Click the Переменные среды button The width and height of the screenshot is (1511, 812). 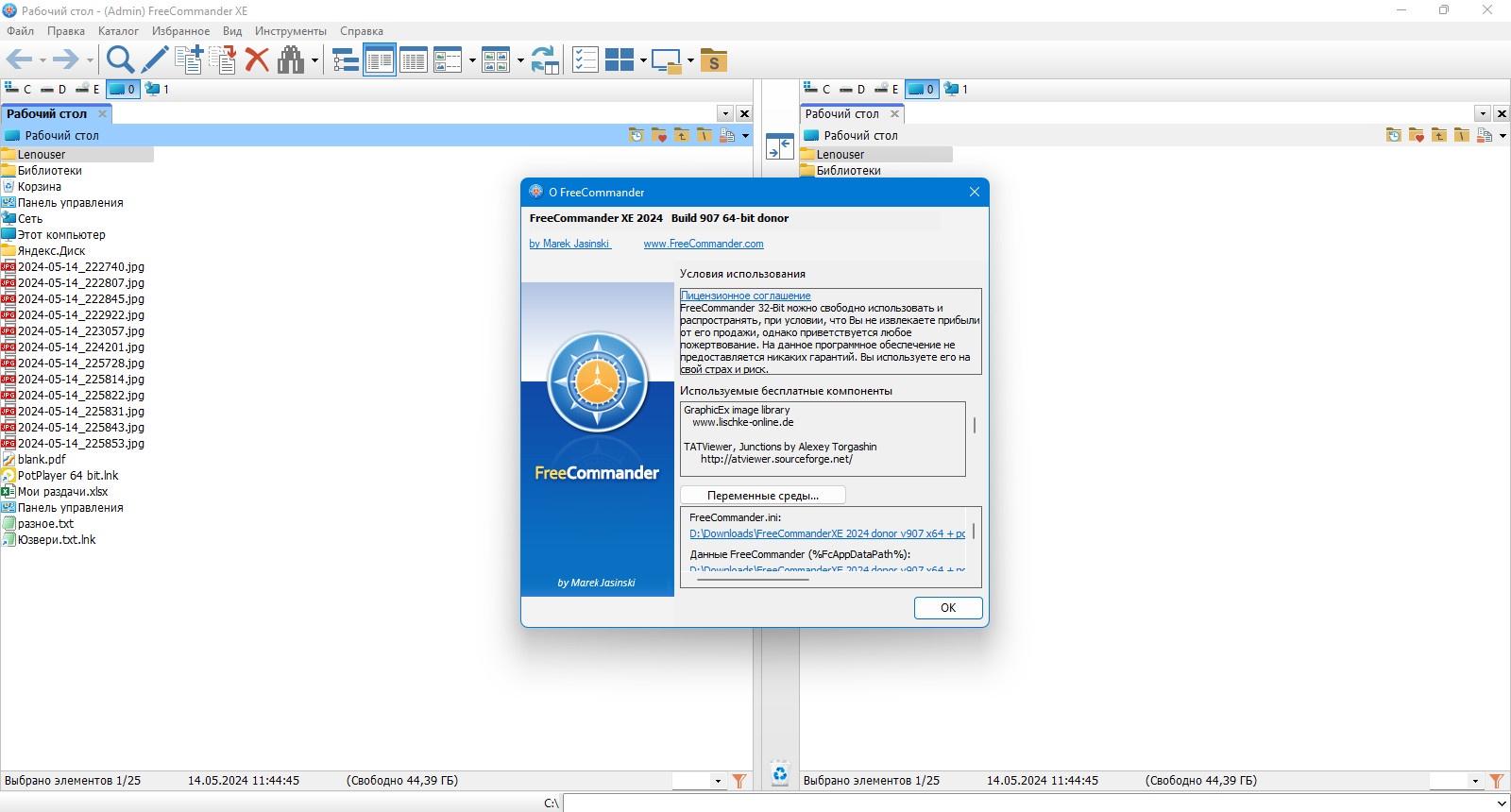click(763, 496)
